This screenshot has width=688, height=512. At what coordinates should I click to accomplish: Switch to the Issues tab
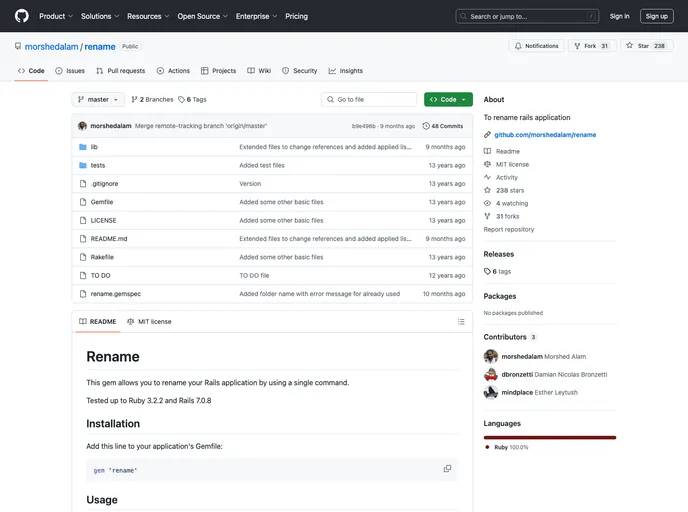pyautogui.click(x=70, y=71)
